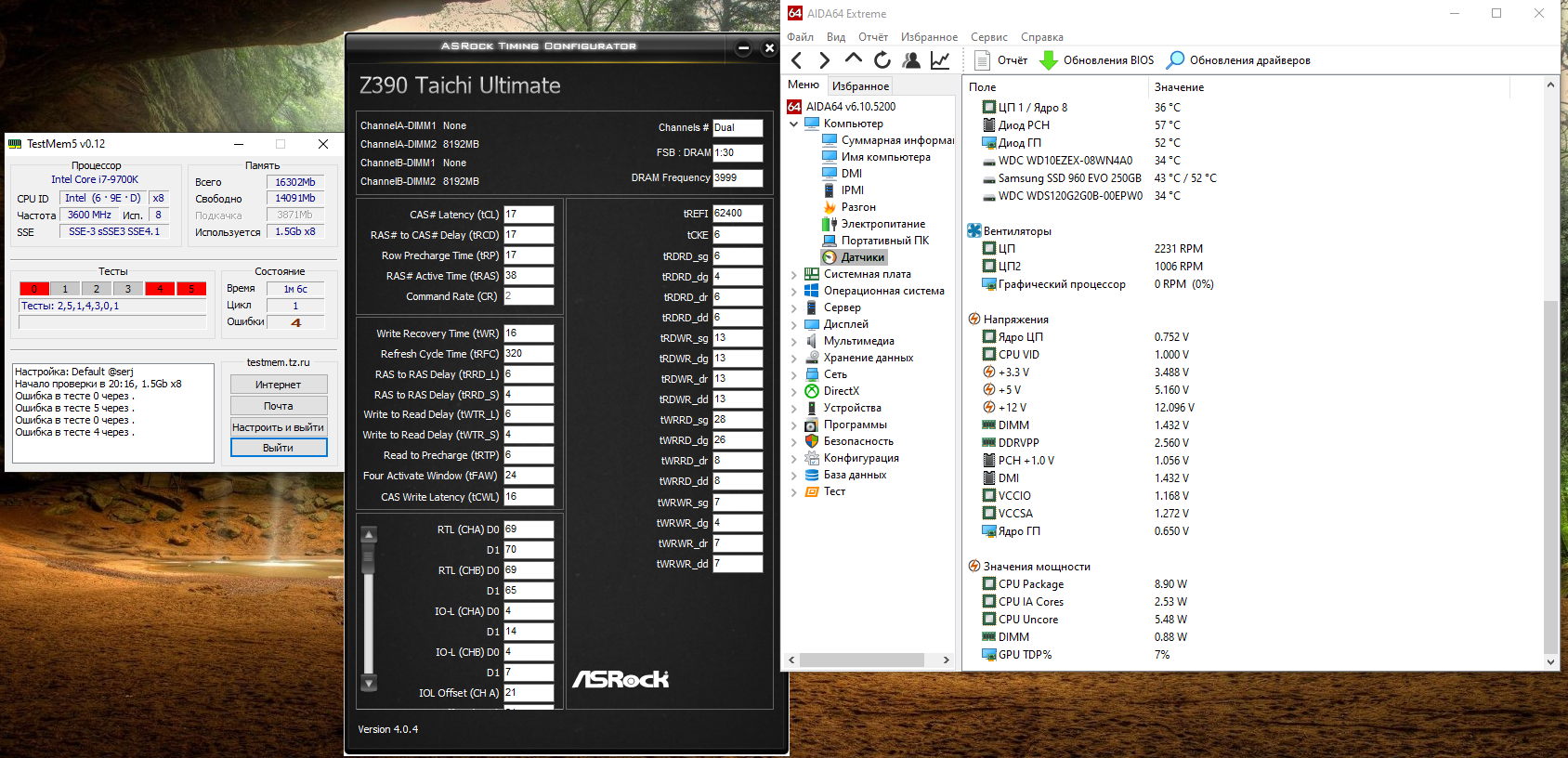Image resolution: width=1568 pixels, height=758 pixels.
Task: Click the AIDA64 sensor list vertical scrollbar
Action: [1550, 477]
